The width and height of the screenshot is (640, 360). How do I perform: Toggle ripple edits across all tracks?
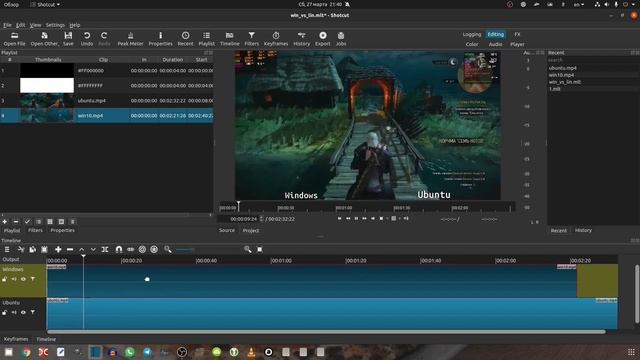(154, 249)
